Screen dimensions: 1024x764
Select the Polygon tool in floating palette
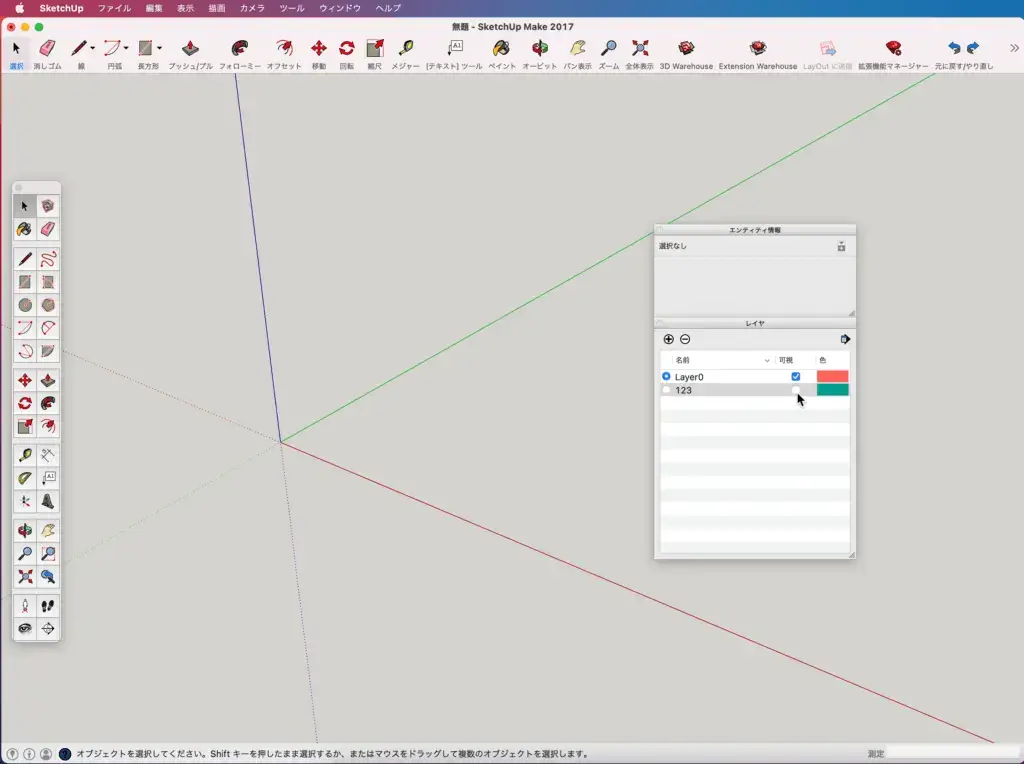(48, 305)
